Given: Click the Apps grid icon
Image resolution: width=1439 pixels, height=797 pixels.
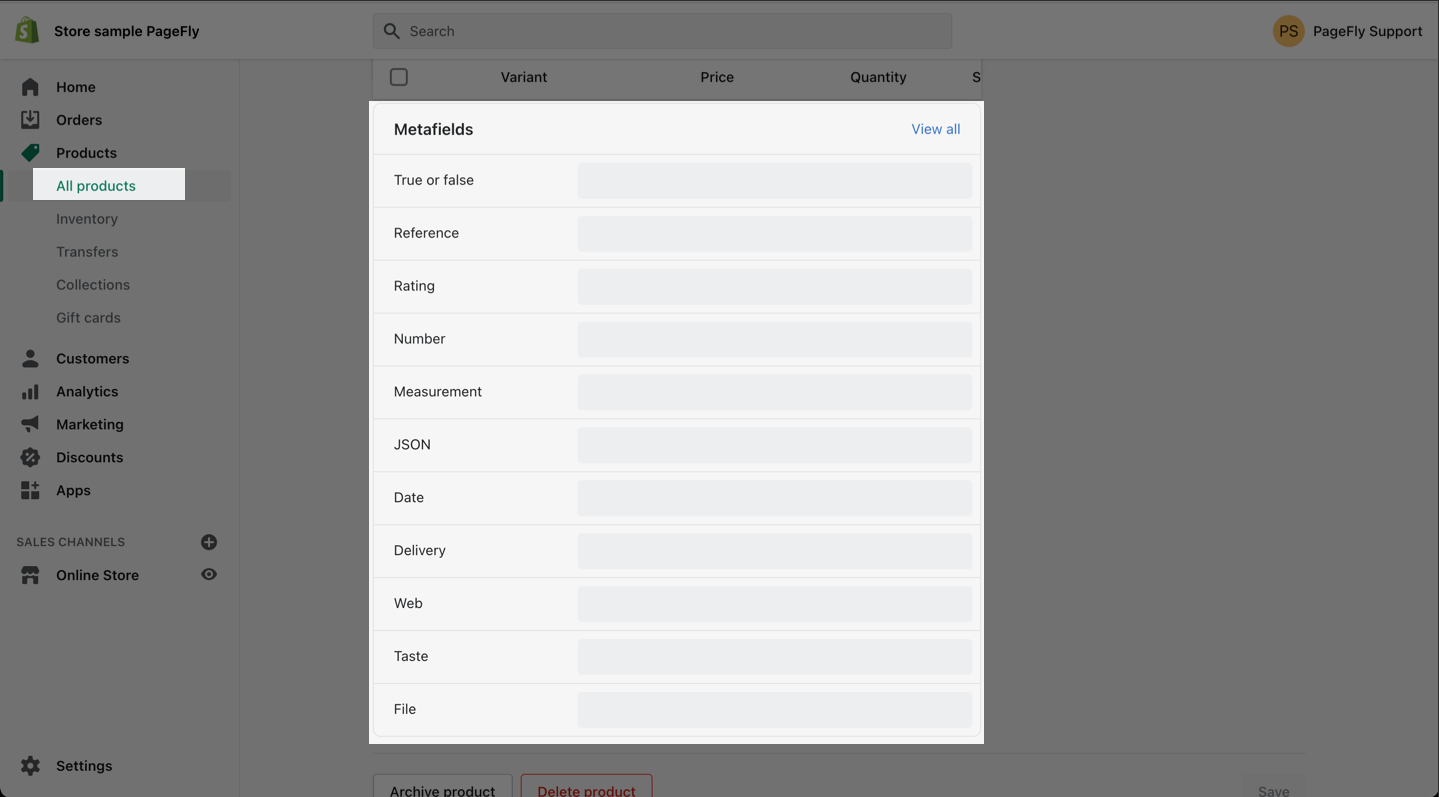Looking at the screenshot, I should click(30, 490).
